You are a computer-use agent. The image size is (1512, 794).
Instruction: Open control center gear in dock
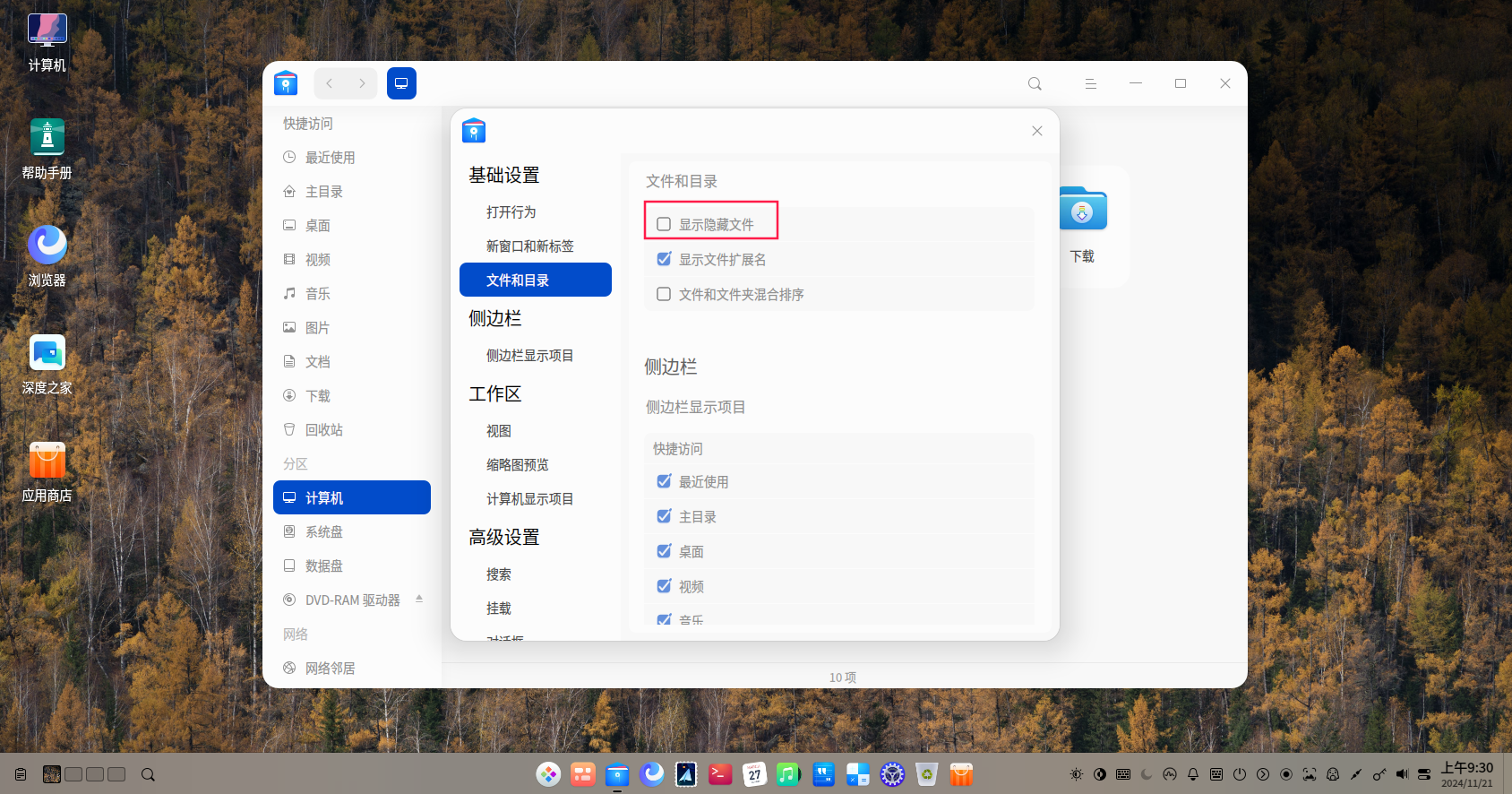click(892, 774)
